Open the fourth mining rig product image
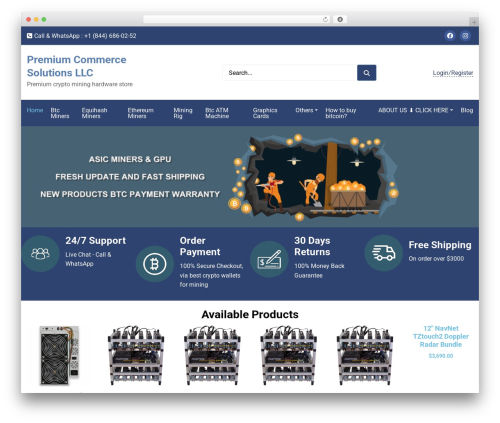 click(365, 355)
